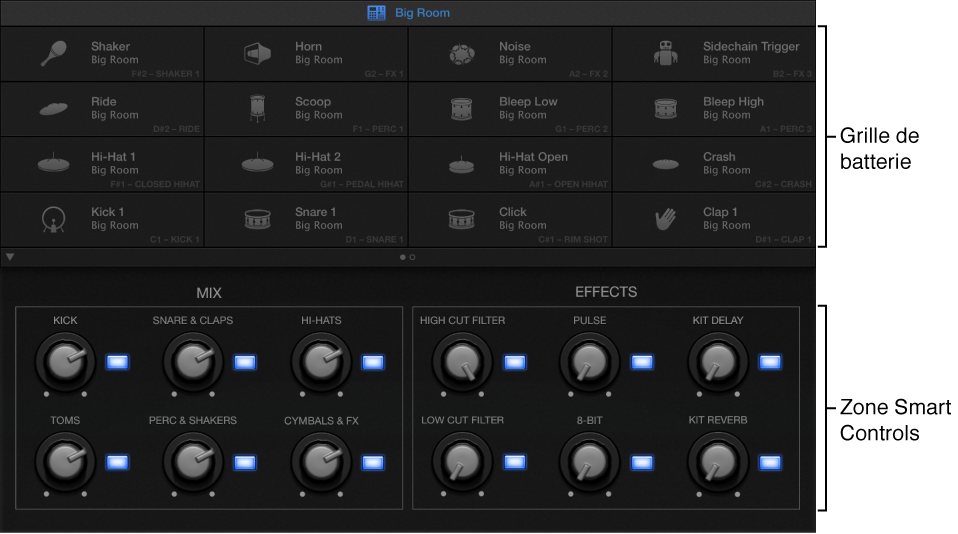The height and width of the screenshot is (534, 958).
Task: Click the "Crash" pad name
Action: click(x=719, y=157)
